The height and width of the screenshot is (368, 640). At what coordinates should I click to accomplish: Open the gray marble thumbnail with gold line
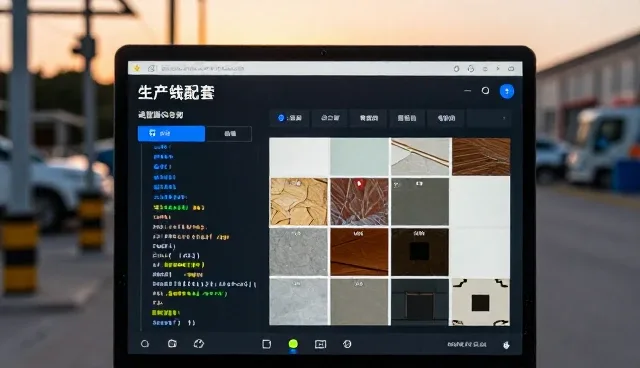click(421, 157)
